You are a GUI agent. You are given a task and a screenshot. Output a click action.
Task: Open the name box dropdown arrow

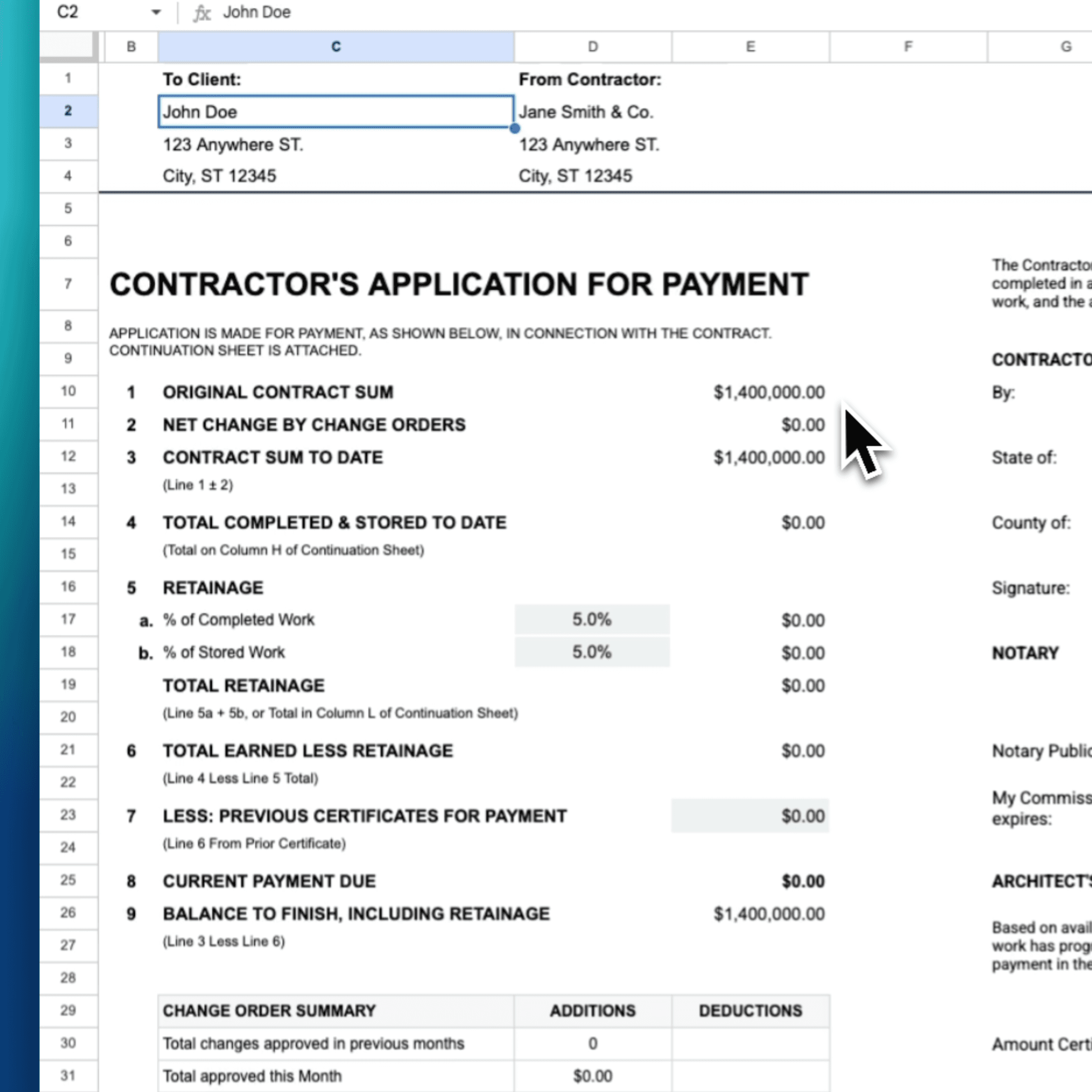click(x=156, y=12)
